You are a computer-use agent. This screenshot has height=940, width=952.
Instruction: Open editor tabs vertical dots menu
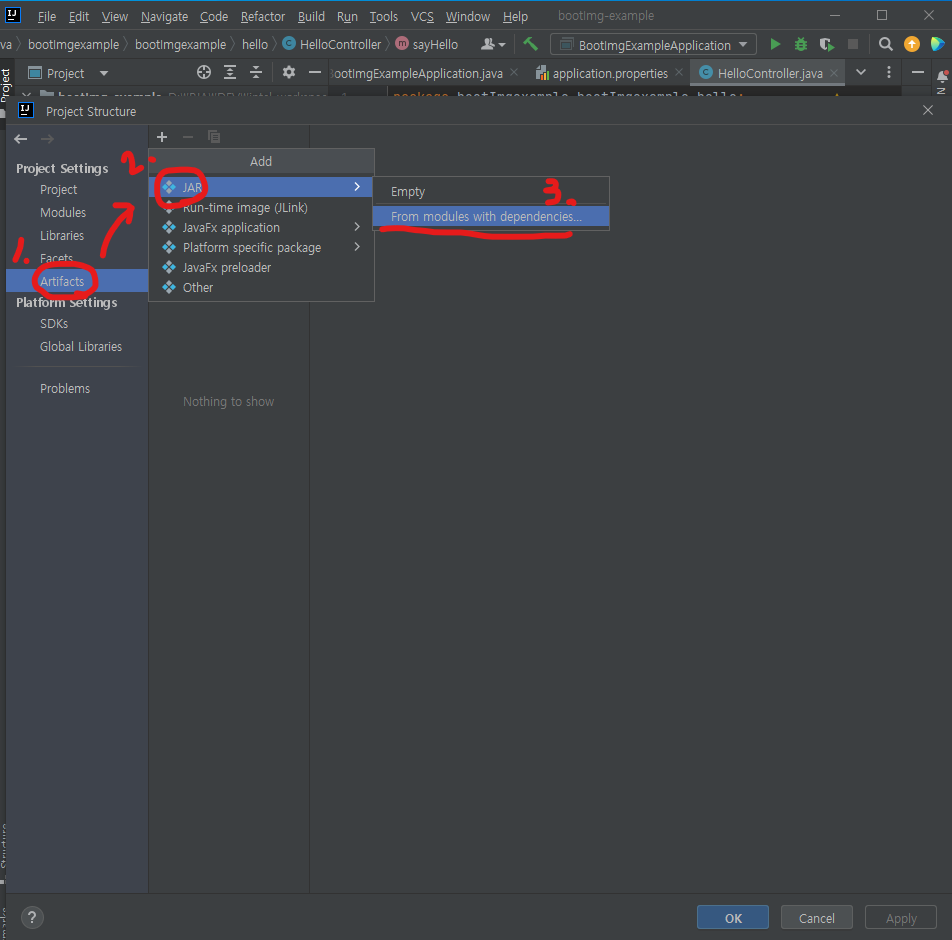(889, 73)
